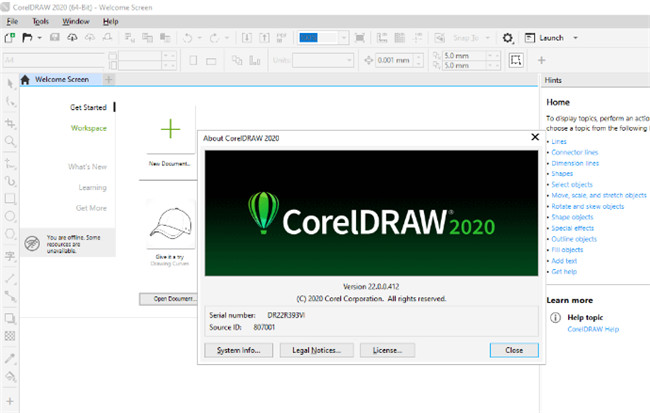The height and width of the screenshot is (413, 650).
Task: Click the Launch application button
Action: (x=544, y=38)
